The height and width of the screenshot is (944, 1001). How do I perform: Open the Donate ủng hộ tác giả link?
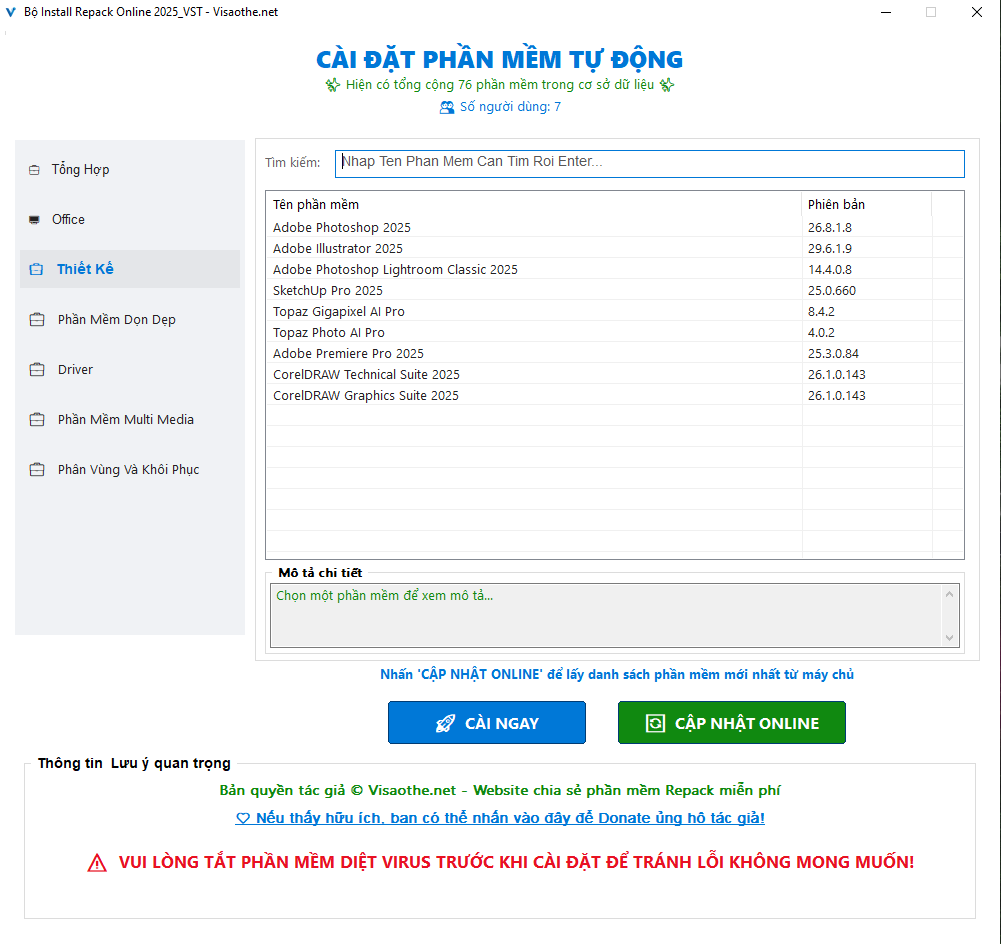(x=500, y=818)
